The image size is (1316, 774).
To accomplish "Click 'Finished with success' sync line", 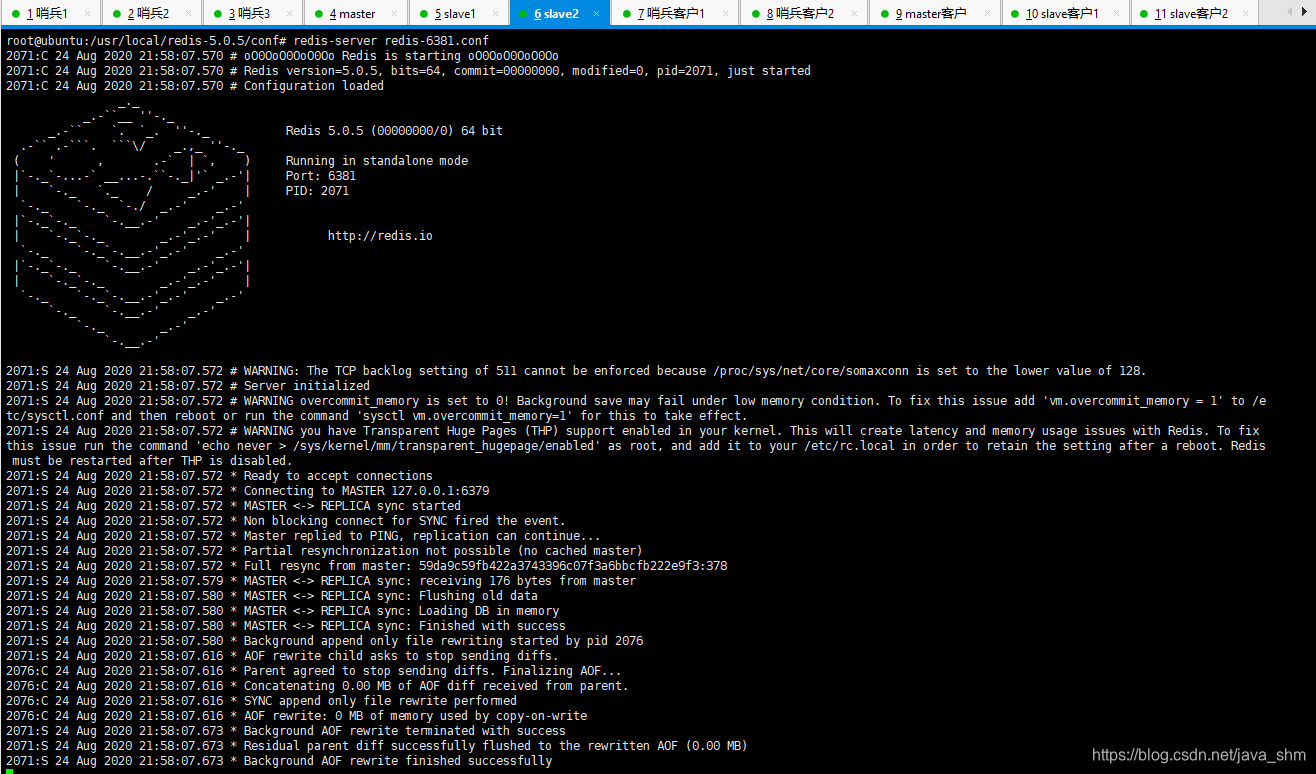I will [286, 626].
